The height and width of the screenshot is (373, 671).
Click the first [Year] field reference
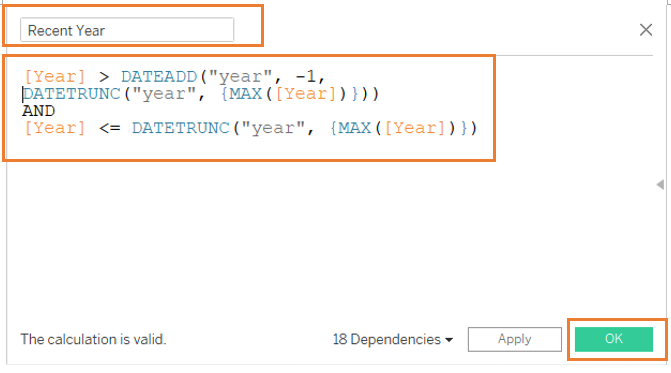[x=55, y=77]
